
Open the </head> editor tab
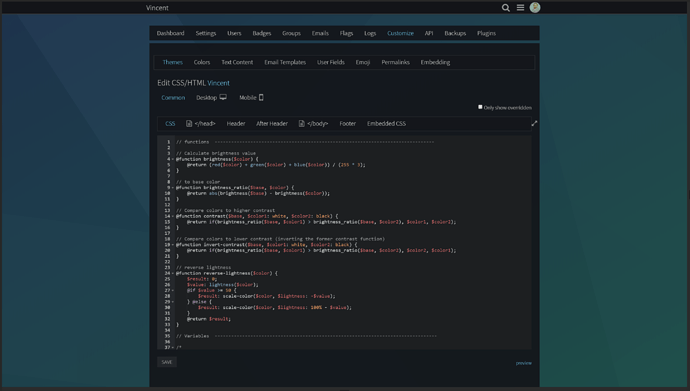[201, 124]
